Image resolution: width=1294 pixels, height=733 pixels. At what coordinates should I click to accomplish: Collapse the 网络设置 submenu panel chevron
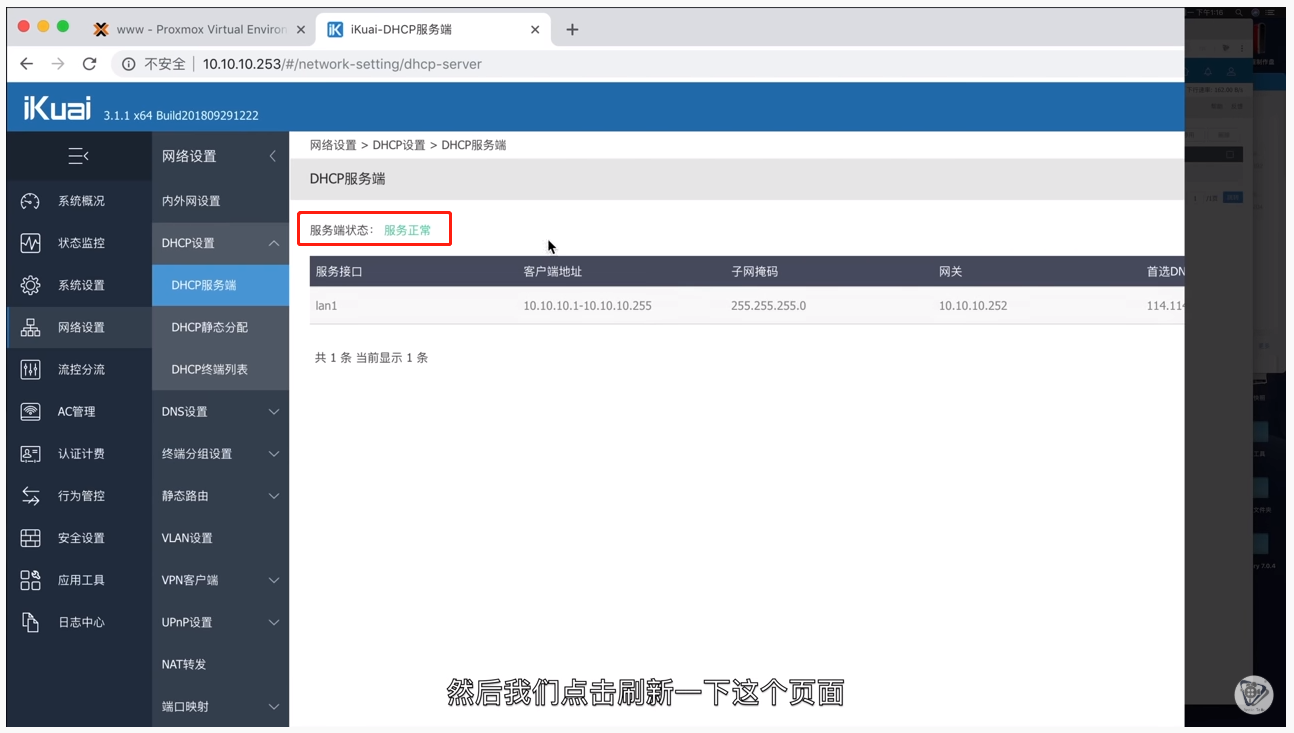pyautogui.click(x=273, y=156)
